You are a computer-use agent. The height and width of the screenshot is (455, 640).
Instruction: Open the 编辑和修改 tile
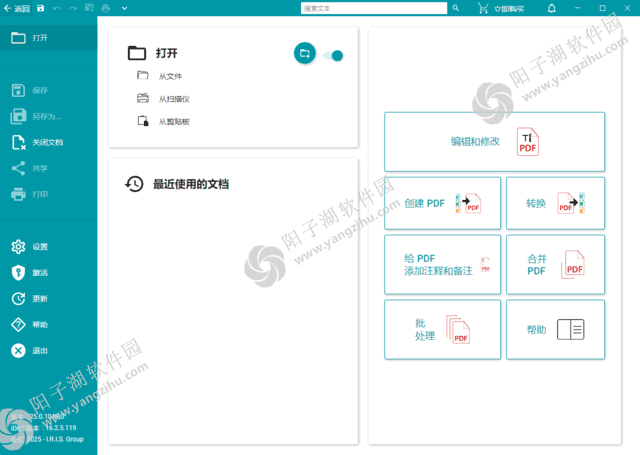coord(494,142)
